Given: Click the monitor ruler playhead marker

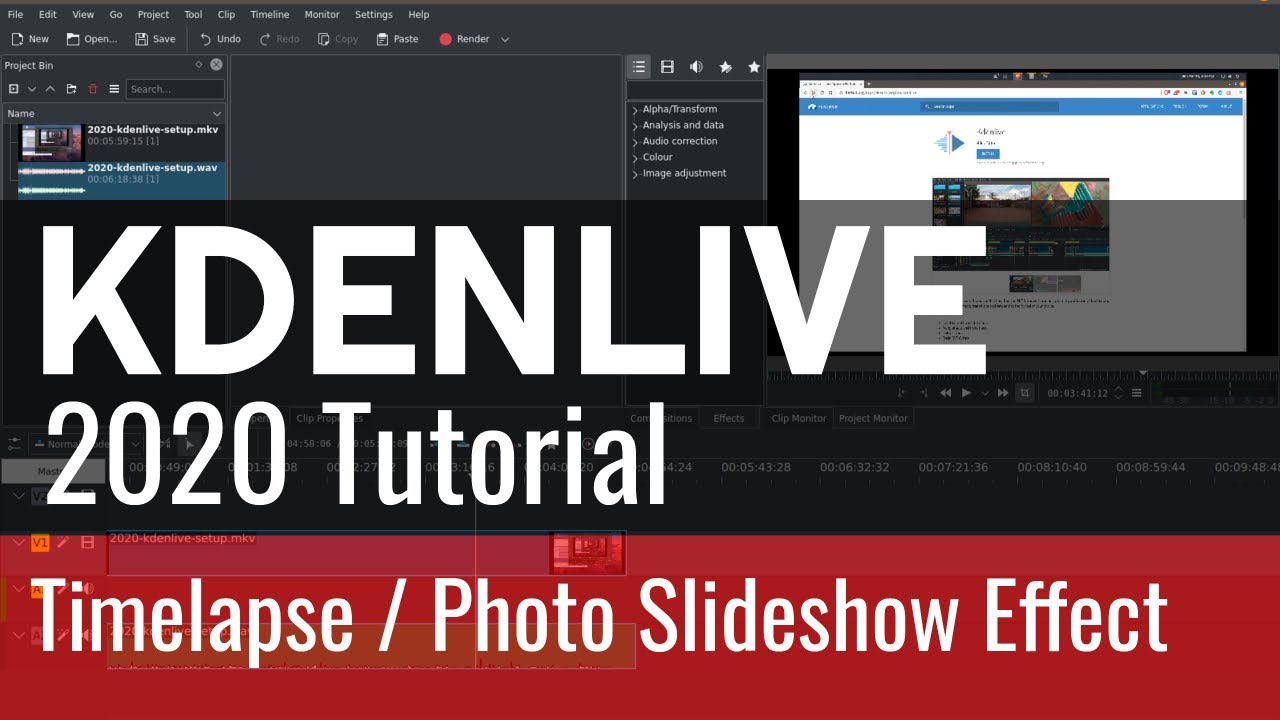Looking at the screenshot, I should point(1143,373).
